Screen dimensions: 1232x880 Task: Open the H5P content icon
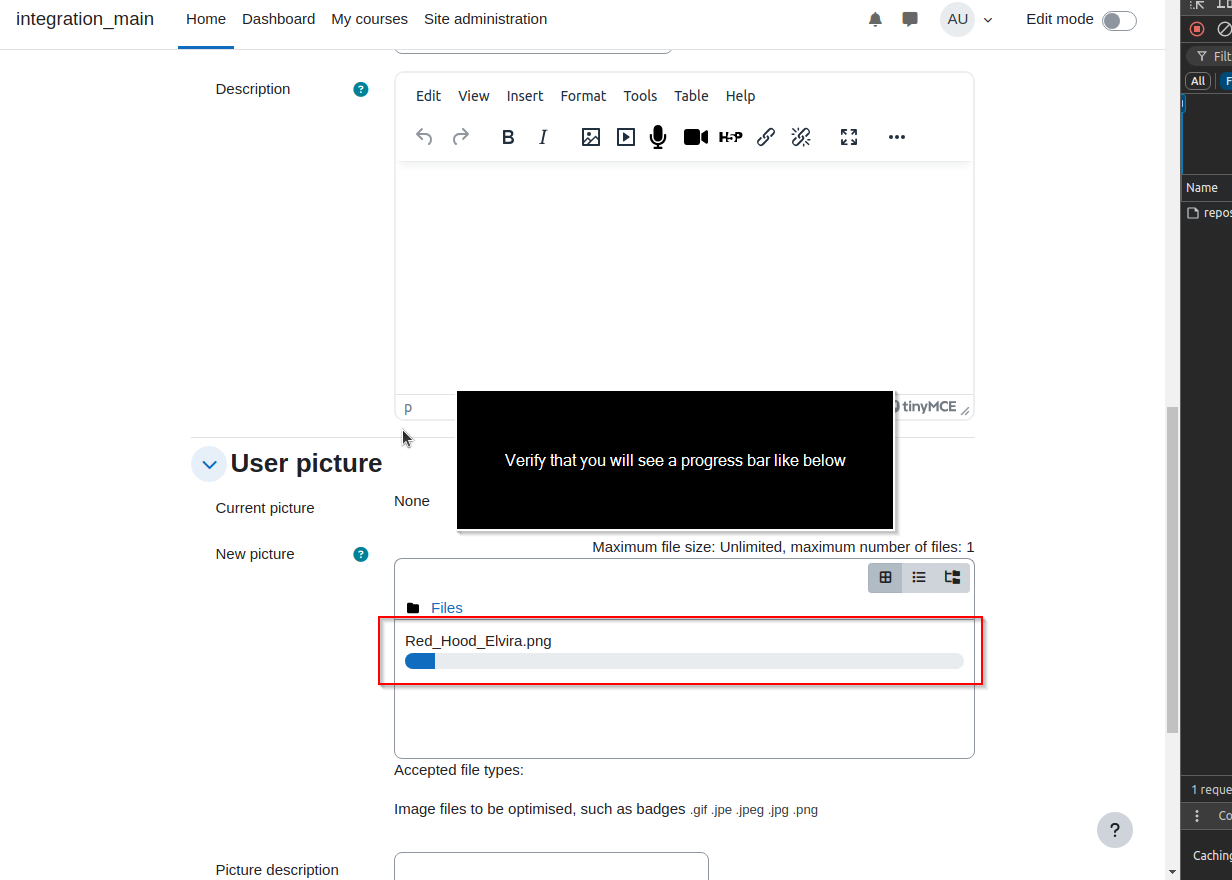(731, 137)
